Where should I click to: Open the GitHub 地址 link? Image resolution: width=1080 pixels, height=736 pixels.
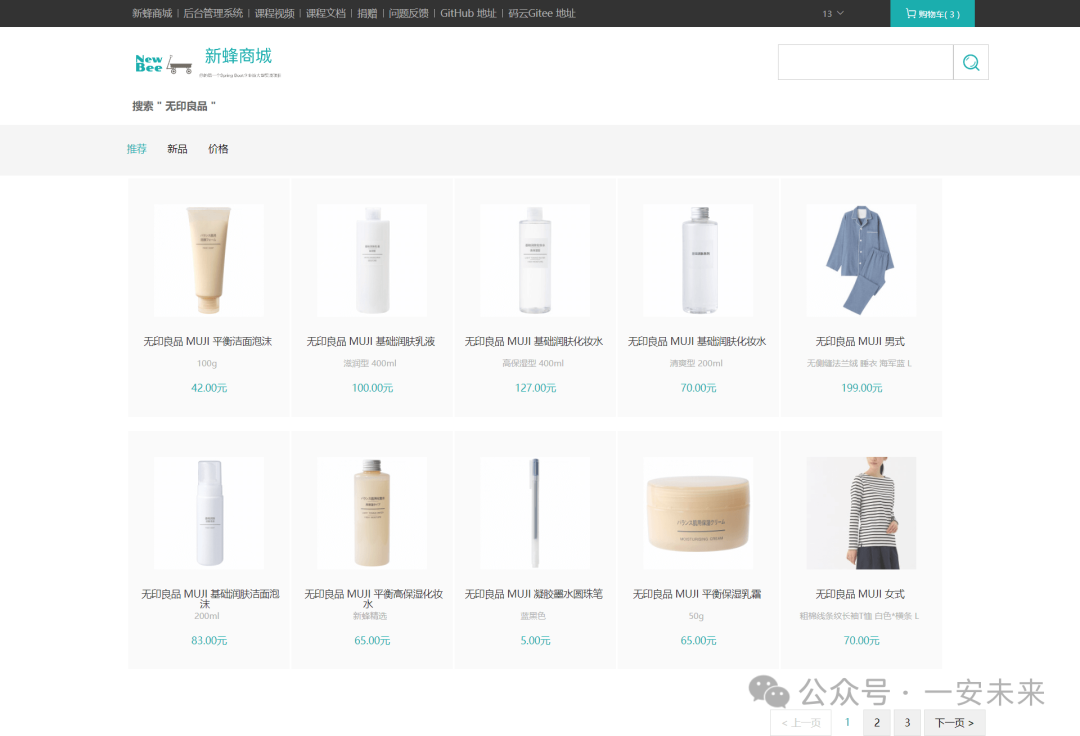pos(468,13)
